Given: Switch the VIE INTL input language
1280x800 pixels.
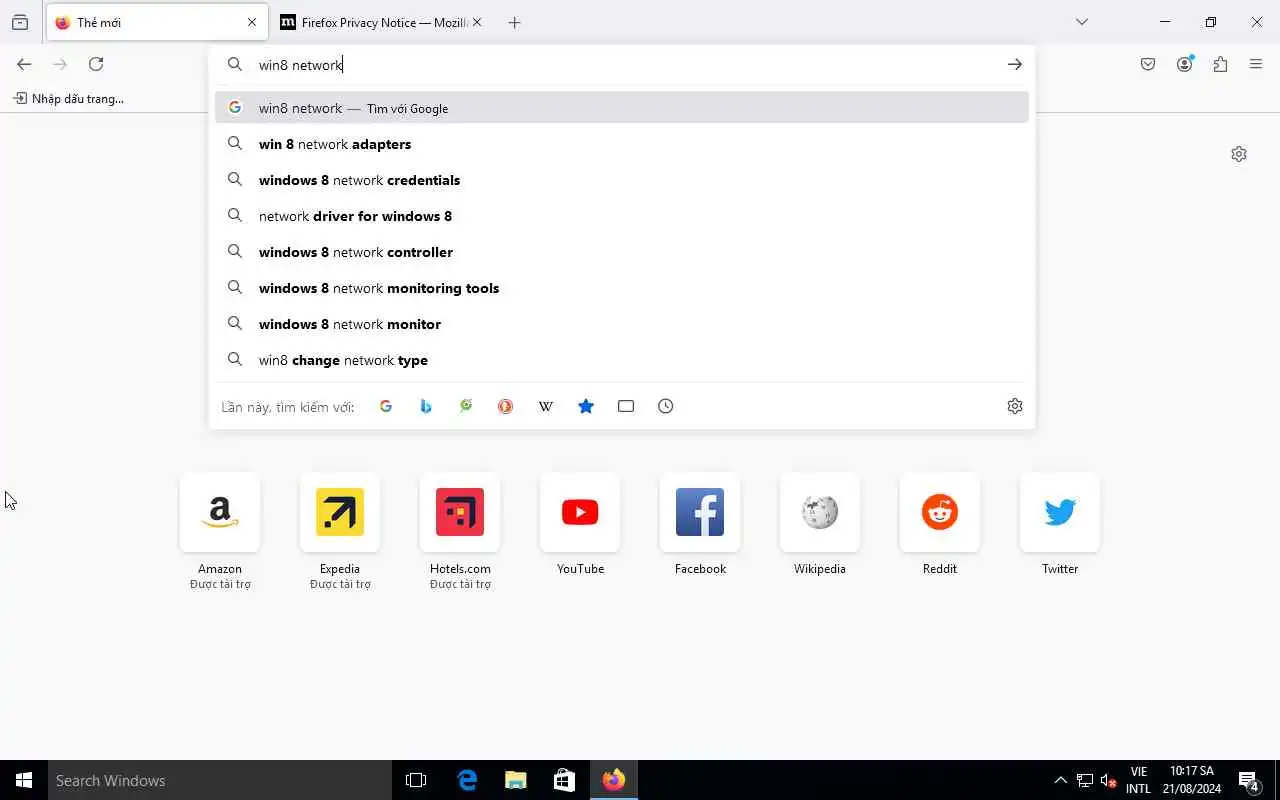Looking at the screenshot, I should (x=1138, y=780).
